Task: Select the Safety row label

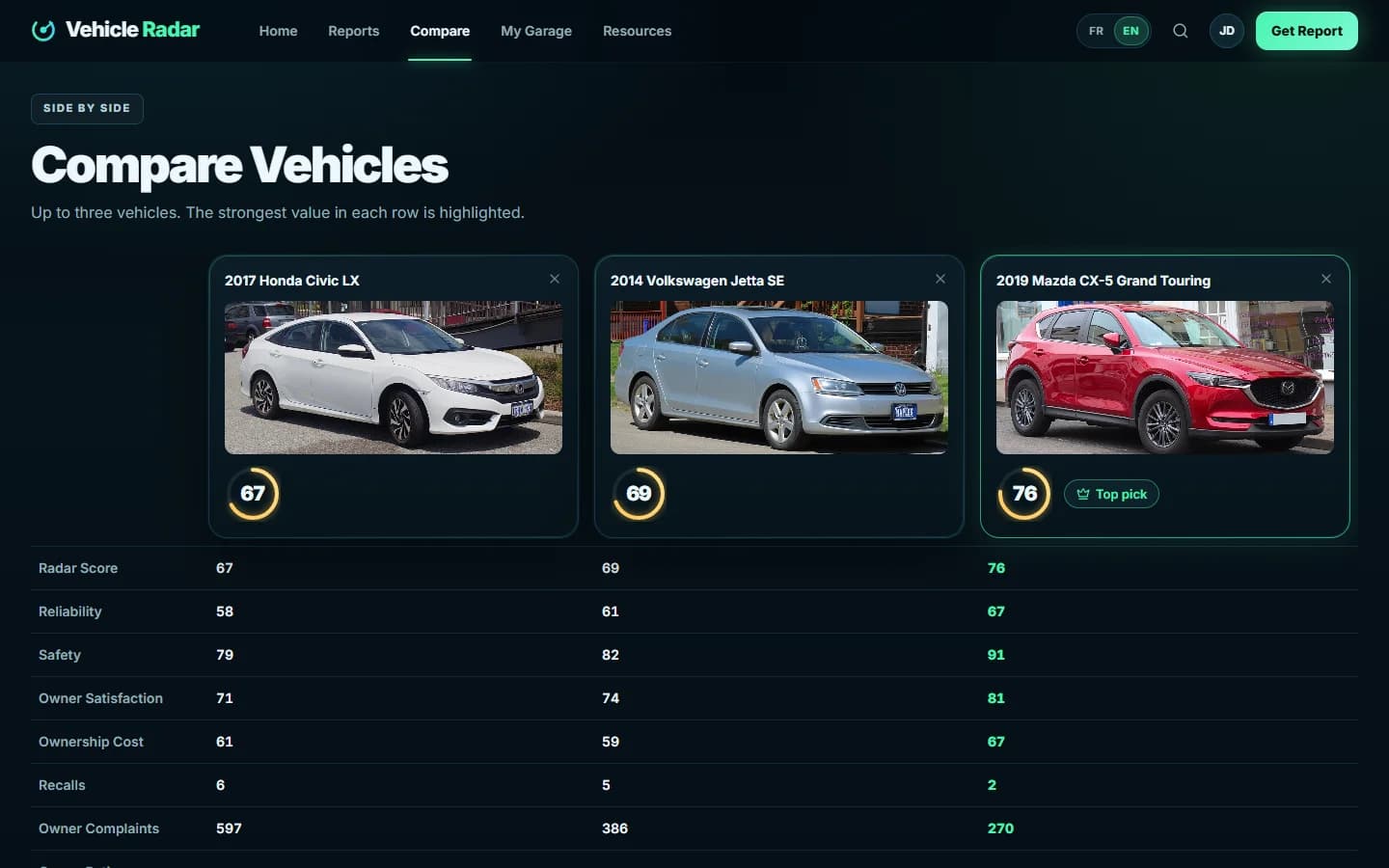Action: point(60,655)
